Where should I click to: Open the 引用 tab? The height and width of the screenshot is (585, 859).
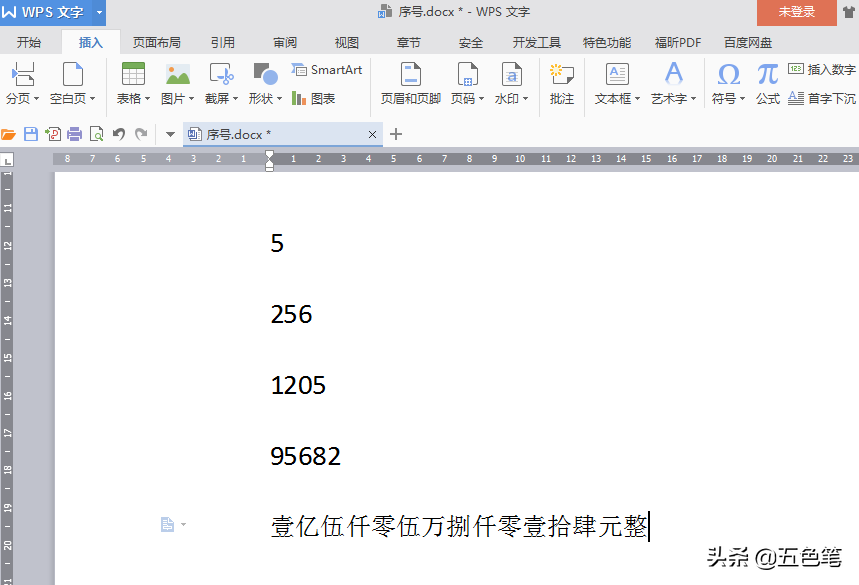pos(223,43)
